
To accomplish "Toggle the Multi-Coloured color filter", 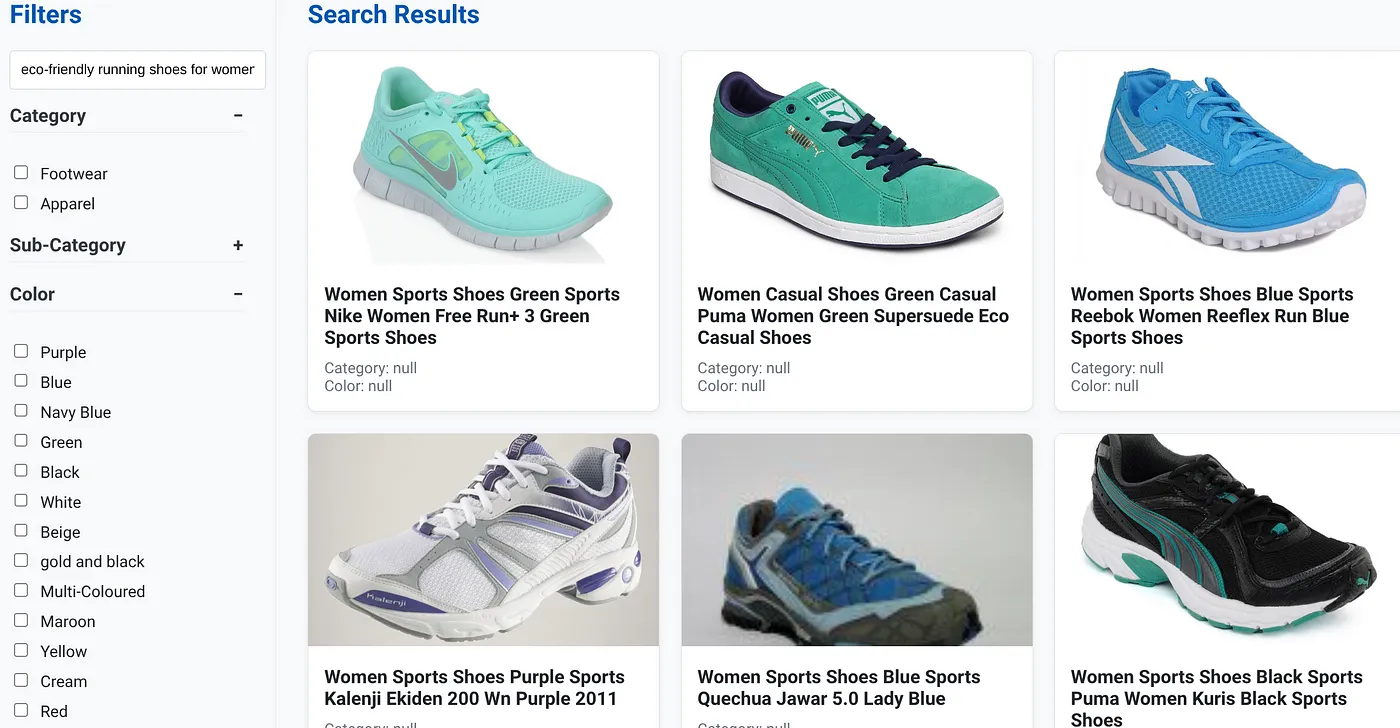I will click(x=21, y=591).
